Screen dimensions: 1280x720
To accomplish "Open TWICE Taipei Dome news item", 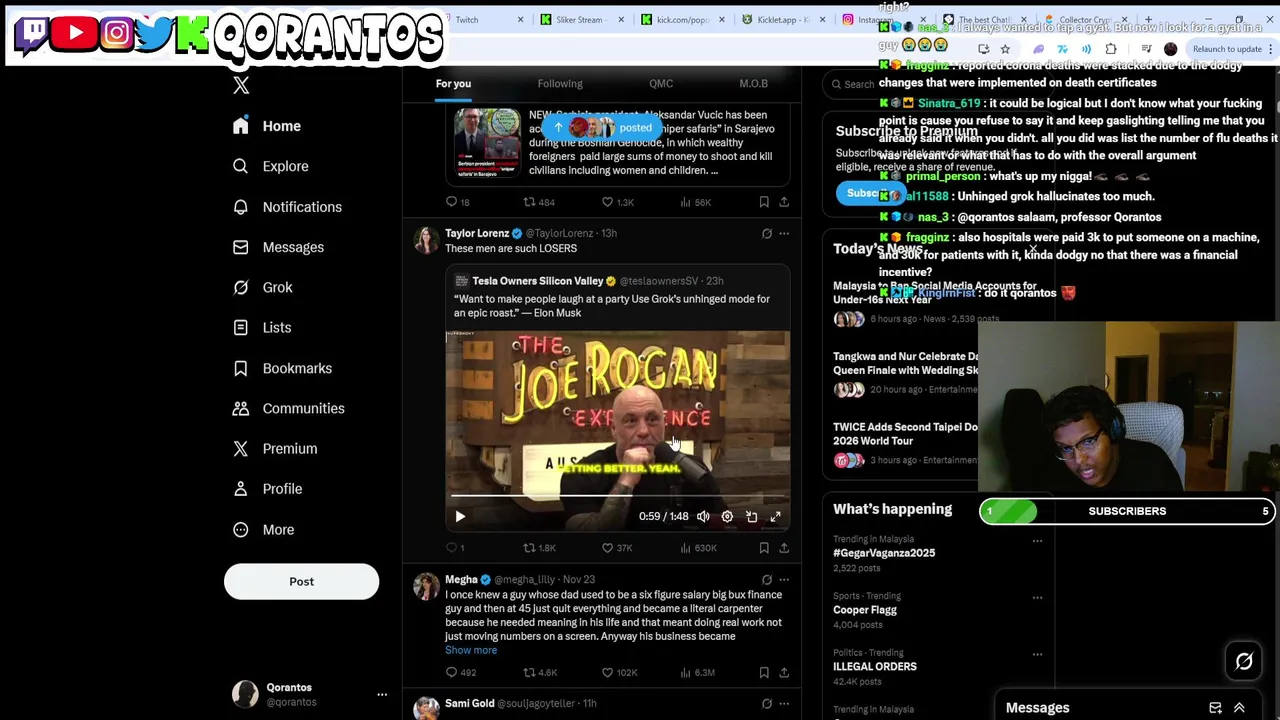I will click(x=905, y=434).
